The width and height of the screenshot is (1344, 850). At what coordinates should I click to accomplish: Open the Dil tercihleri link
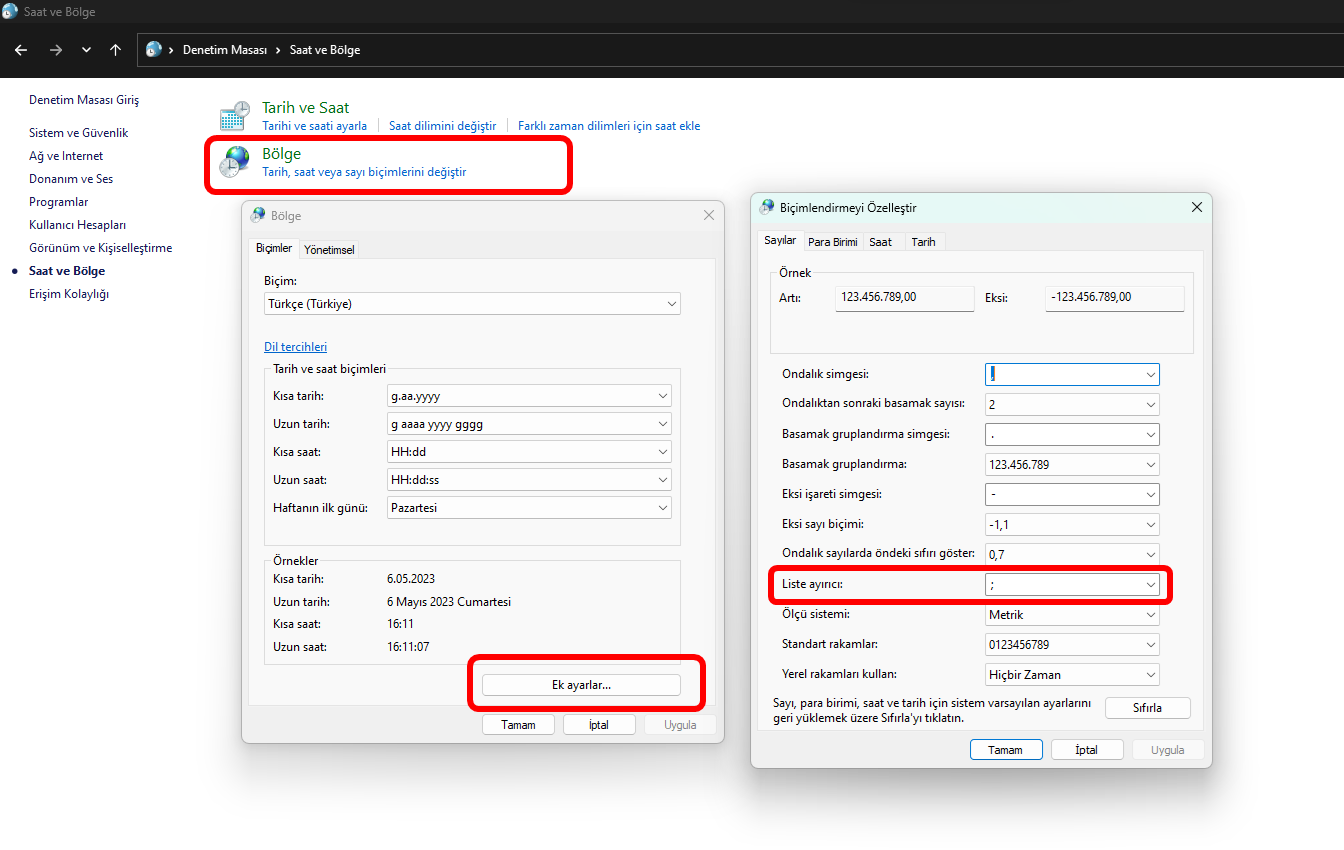point(295,347)
